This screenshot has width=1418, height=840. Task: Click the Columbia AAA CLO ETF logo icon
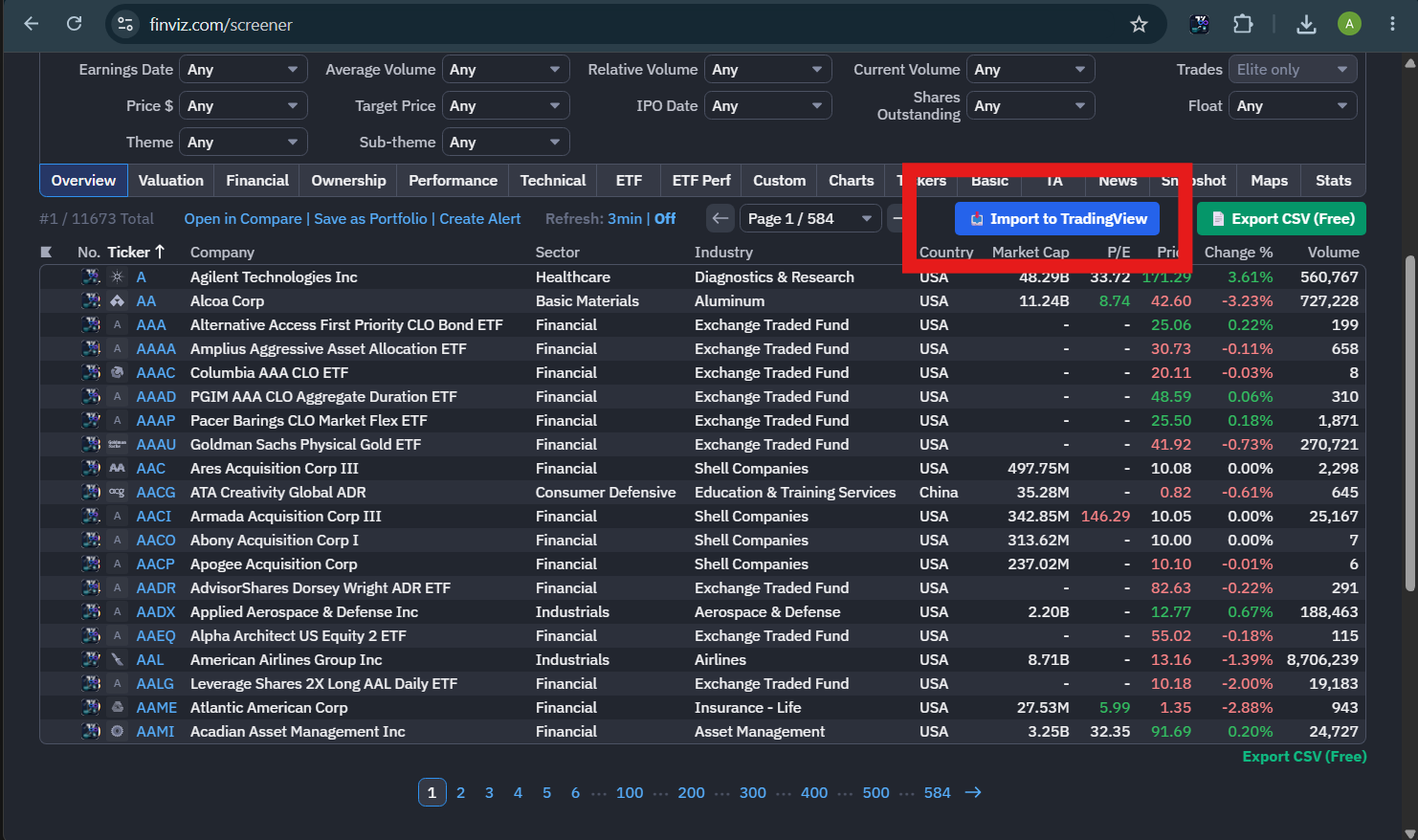point(118,372)
